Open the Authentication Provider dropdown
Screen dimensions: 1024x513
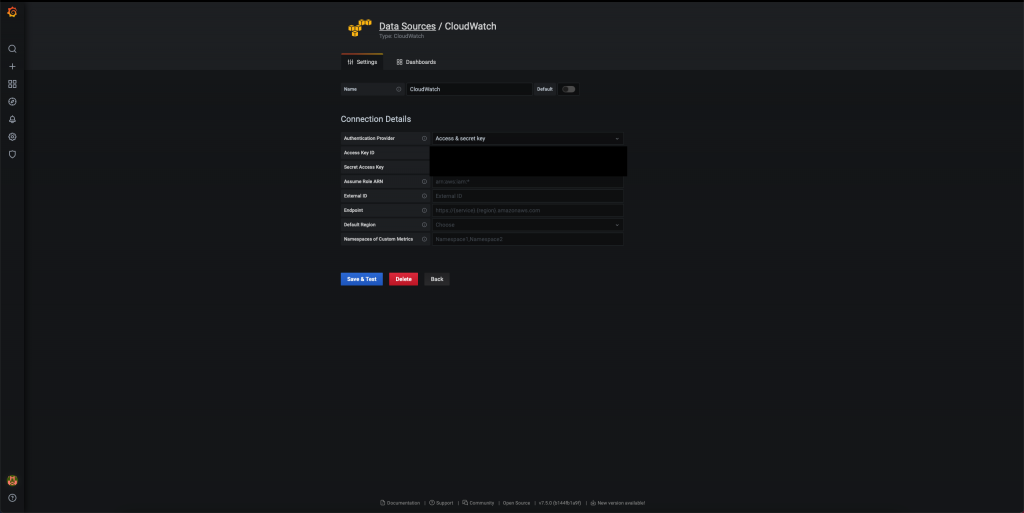pos(528,138)
